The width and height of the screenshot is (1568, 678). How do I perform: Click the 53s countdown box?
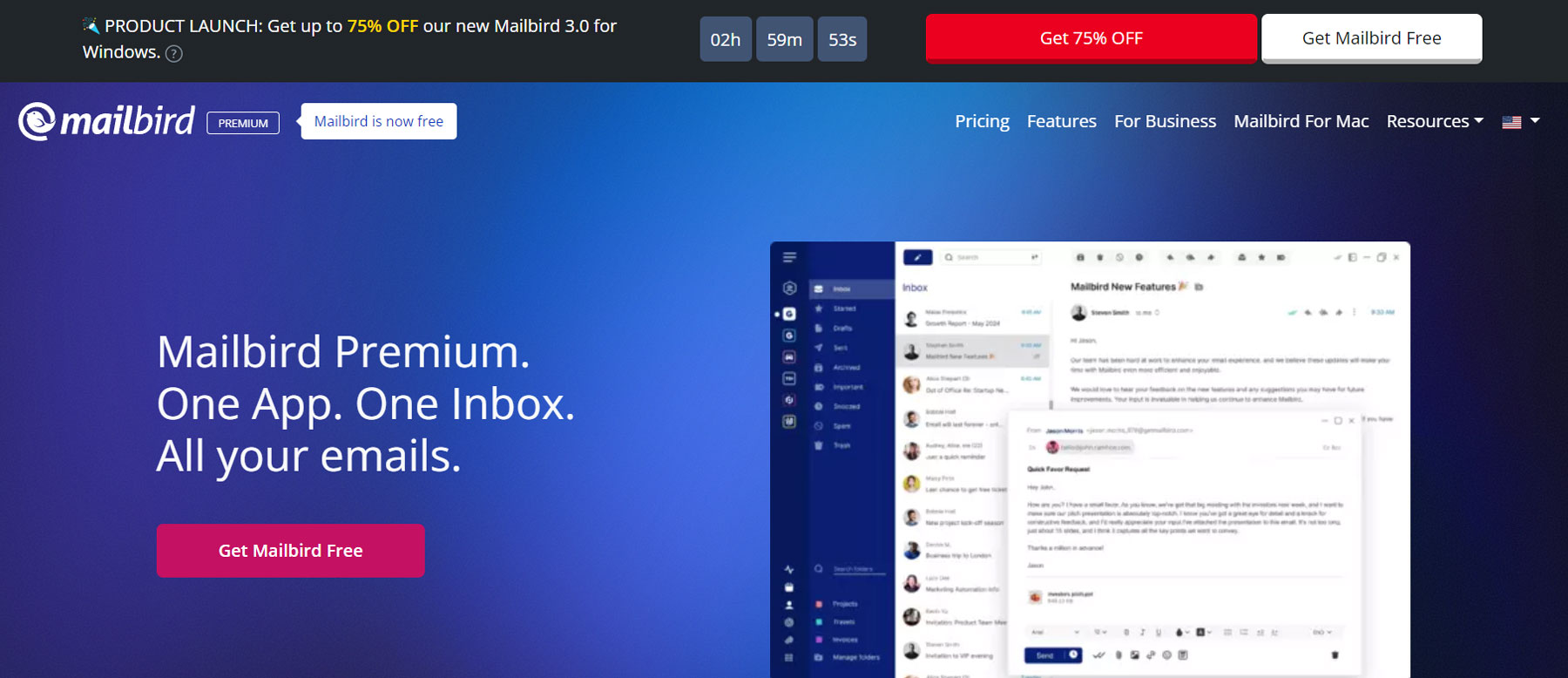(x=842, y=39)
